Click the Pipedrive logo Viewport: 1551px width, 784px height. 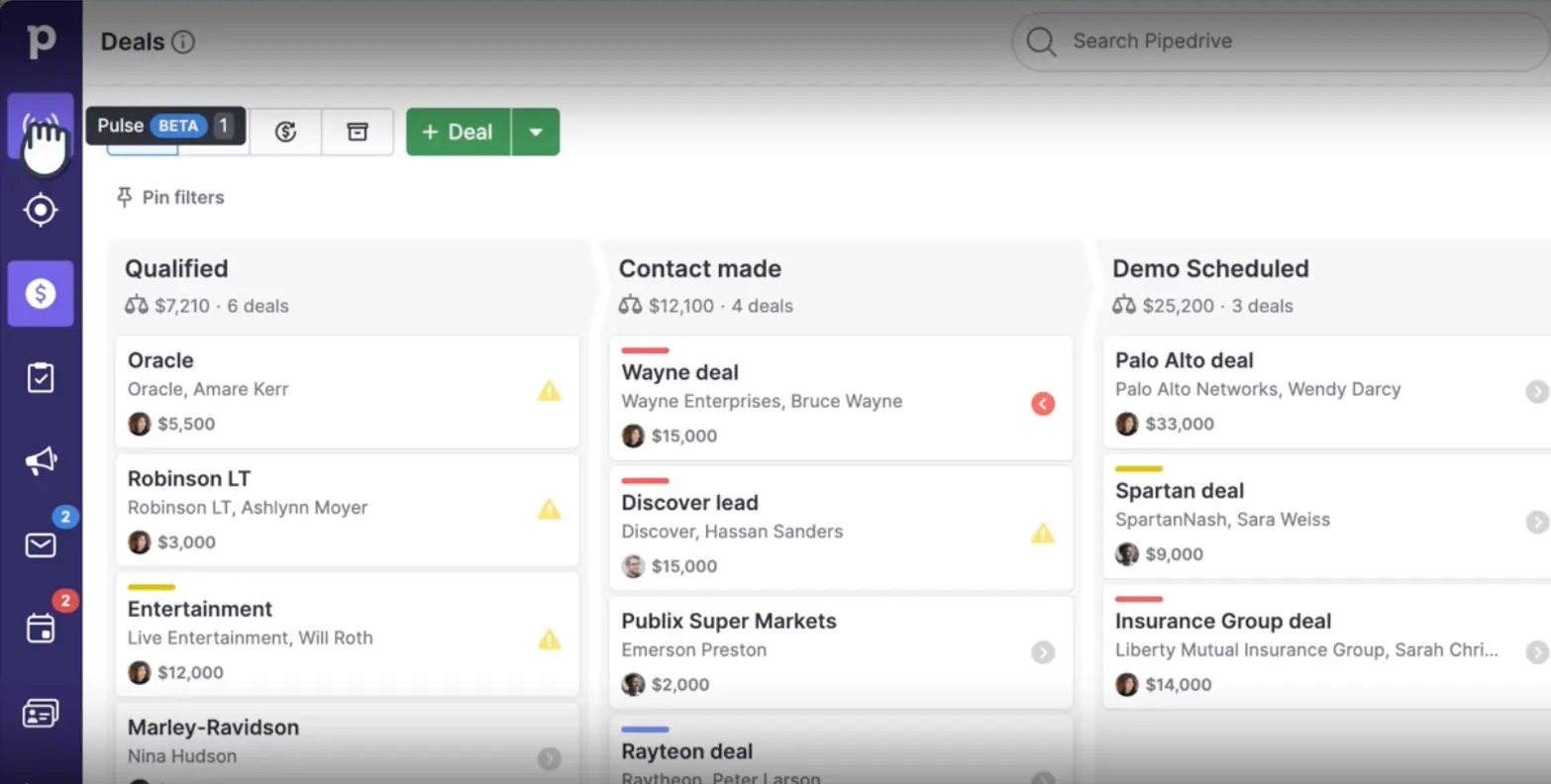point(41,42)
